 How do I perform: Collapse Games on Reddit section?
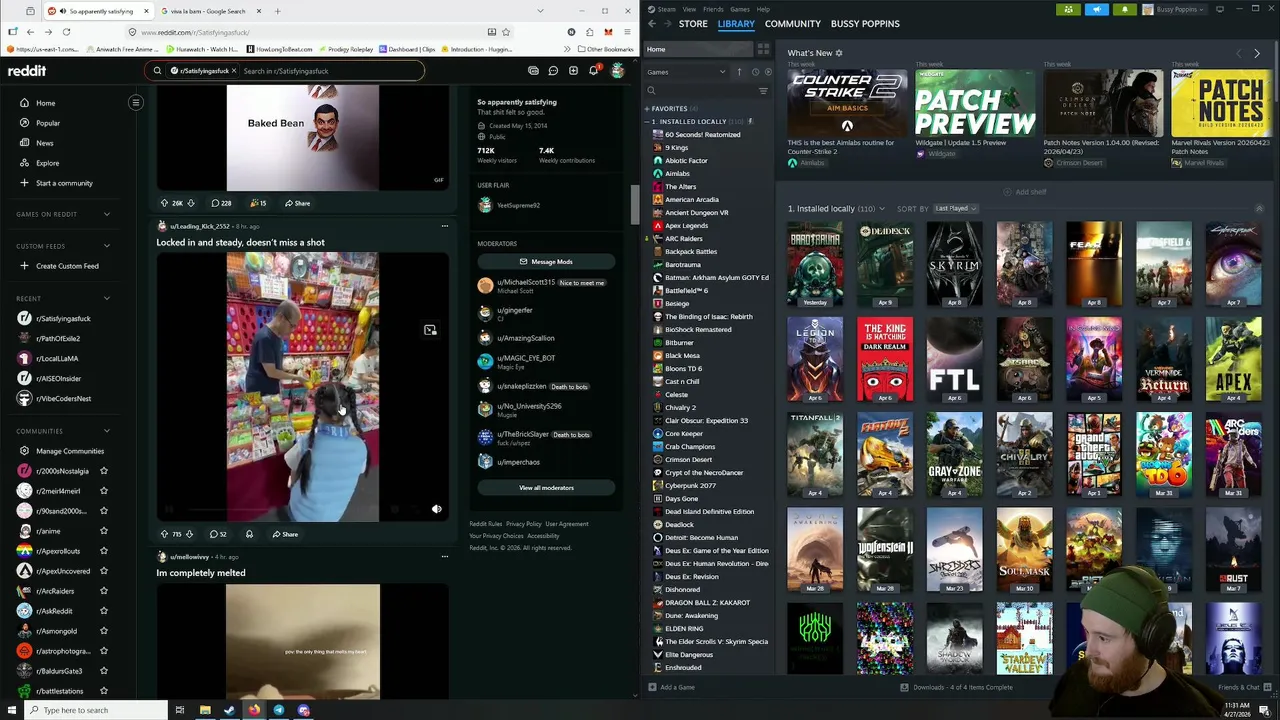107,214
